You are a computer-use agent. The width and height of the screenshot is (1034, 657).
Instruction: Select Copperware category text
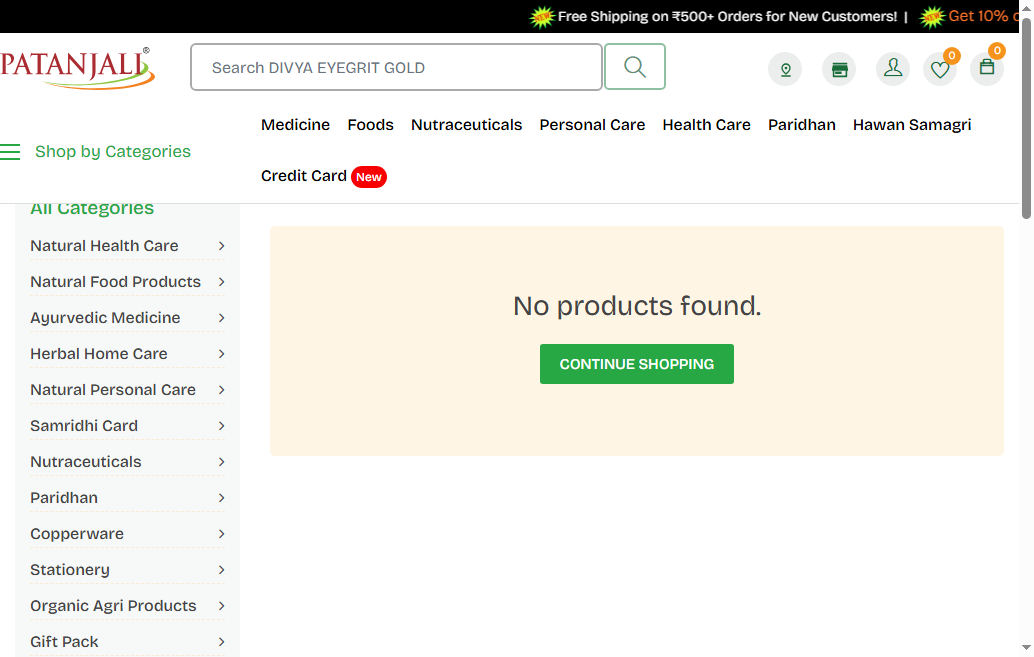point(77,534)
